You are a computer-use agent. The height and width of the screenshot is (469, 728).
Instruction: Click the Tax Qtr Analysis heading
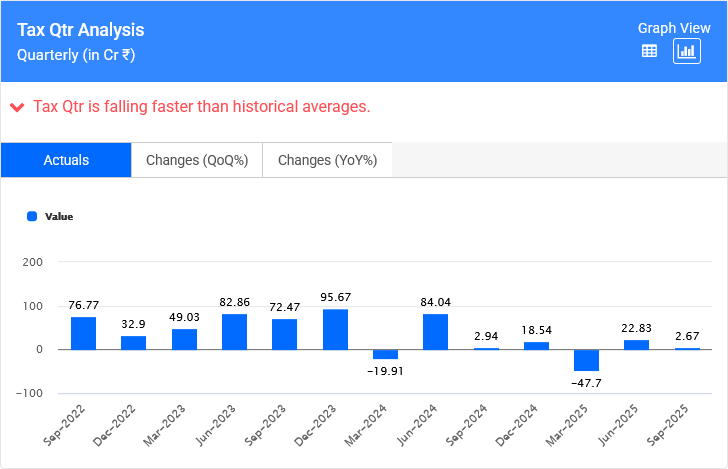coord(80,31)
